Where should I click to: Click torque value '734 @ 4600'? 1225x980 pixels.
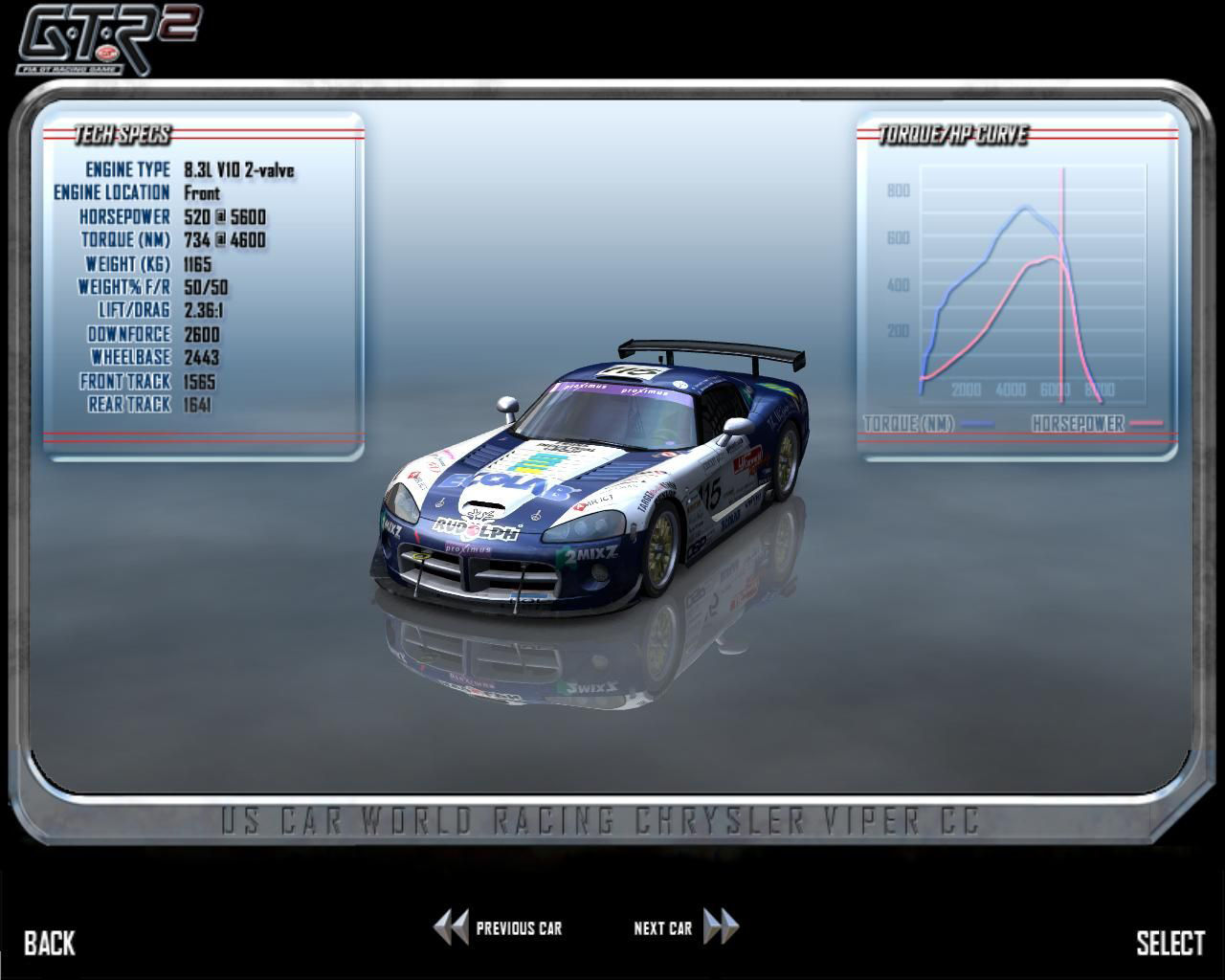pyautogui.click(x=225, y=240)
